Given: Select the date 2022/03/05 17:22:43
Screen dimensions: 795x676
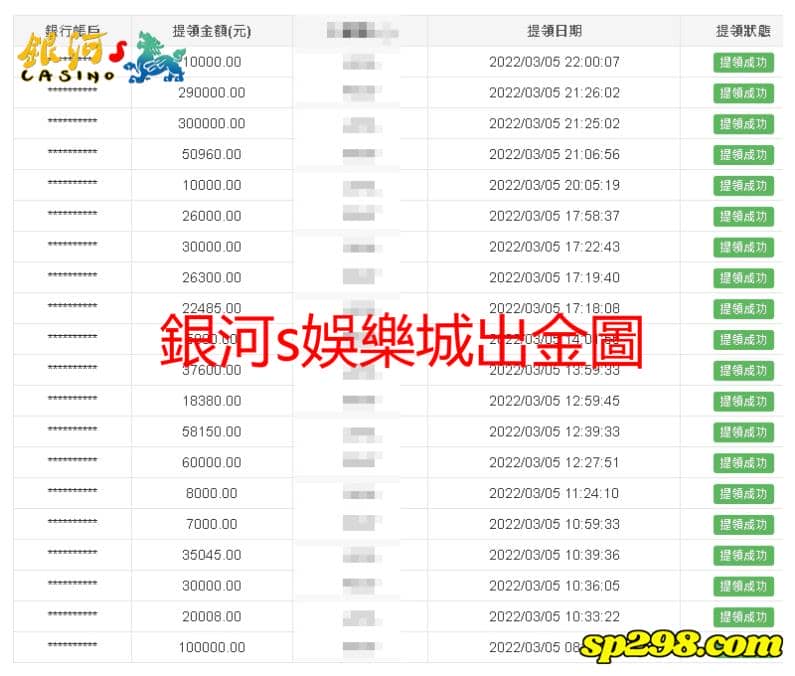Looking at the screenshot, I should (x=554, y=247).
